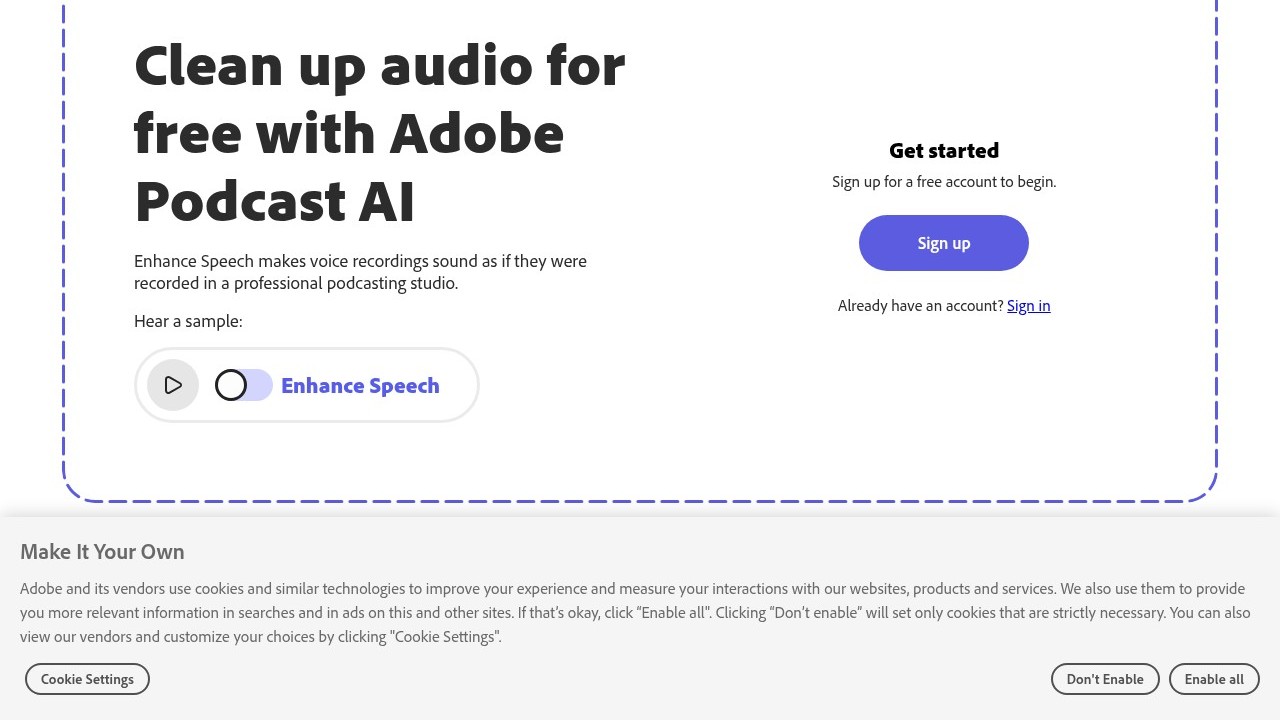The image size is (1280, 720).
Task: Choose Don't Enable for cookies
Action: (1104, 679)
